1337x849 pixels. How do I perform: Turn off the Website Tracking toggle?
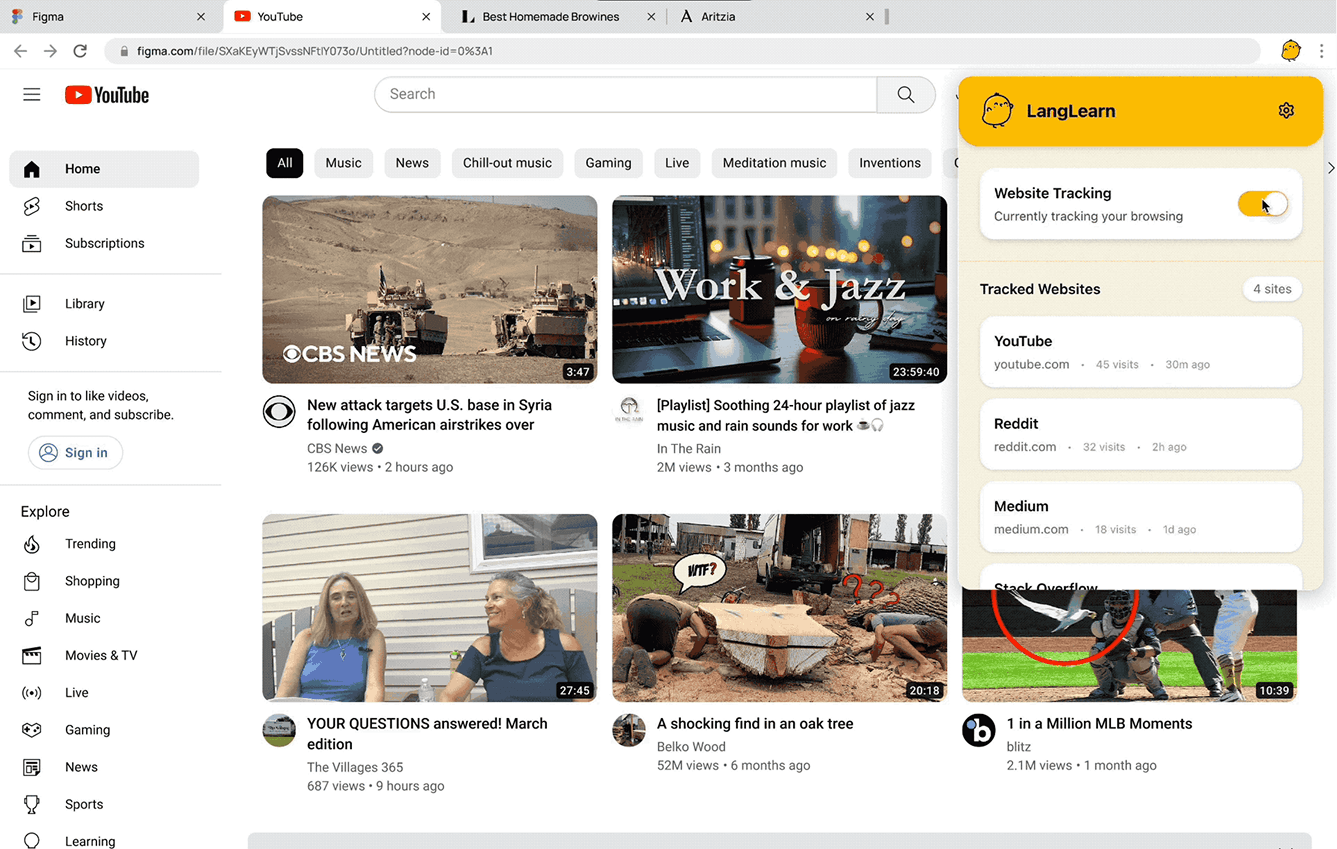(x=1263, y=204)
